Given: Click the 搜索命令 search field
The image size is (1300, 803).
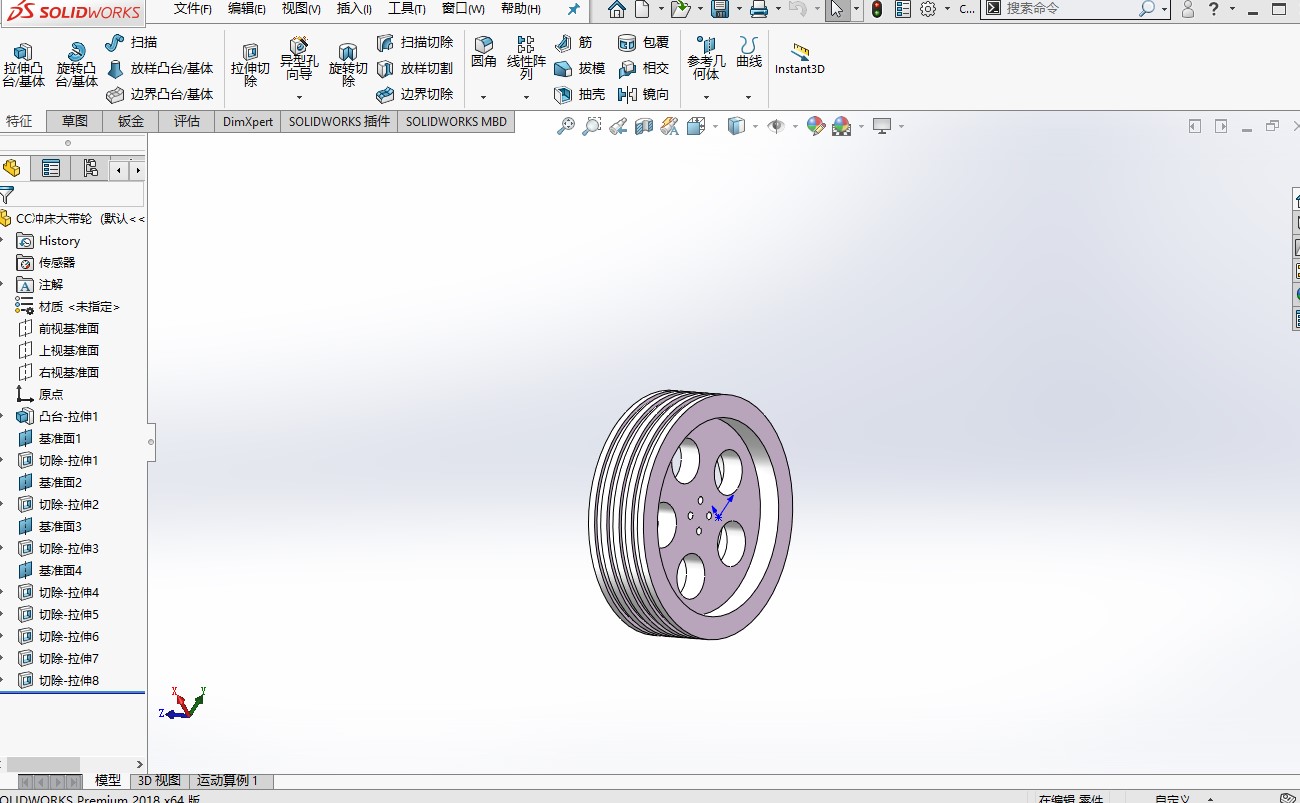Looking at the screenshot, I should 1069,9.
